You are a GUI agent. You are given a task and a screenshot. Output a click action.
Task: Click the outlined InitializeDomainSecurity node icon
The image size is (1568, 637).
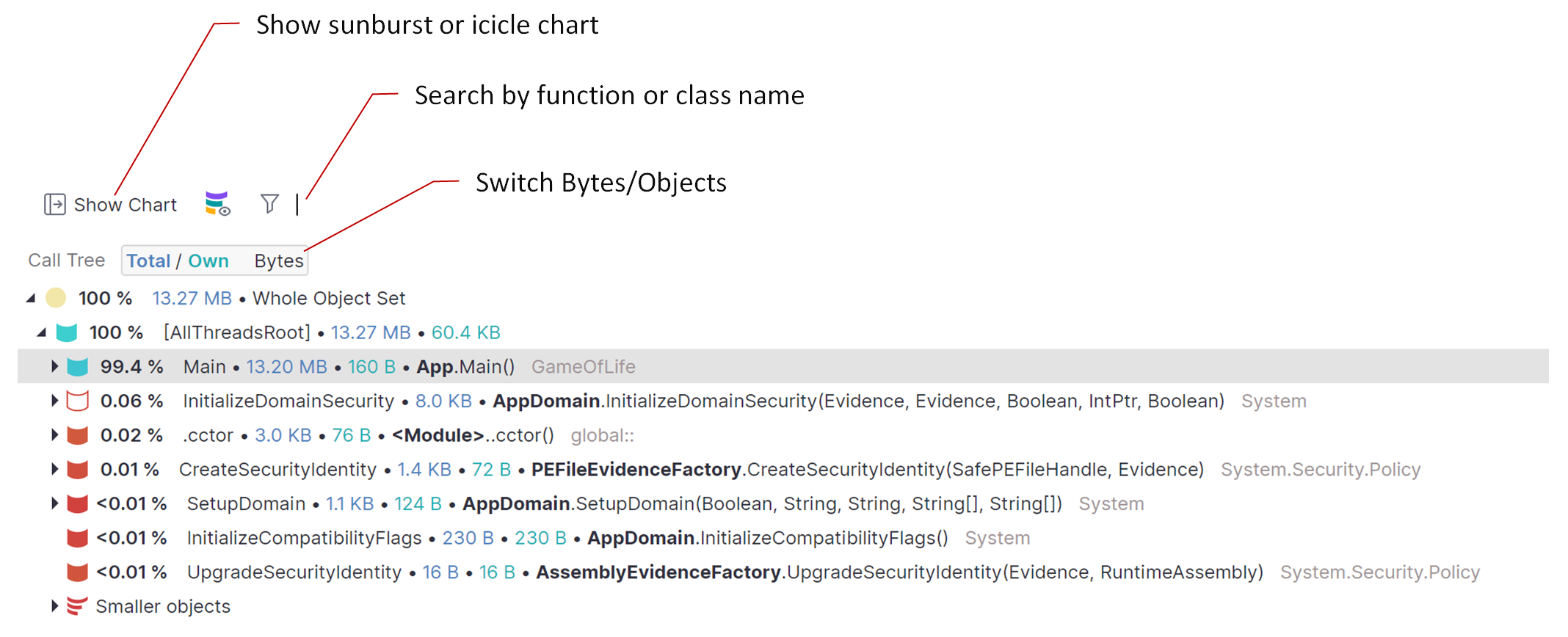click(77, 401)
